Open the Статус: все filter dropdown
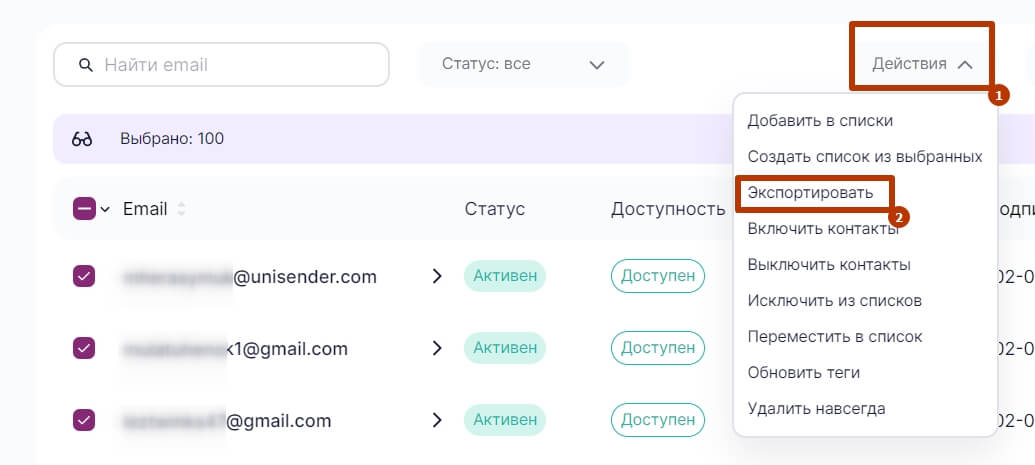This screenshot has width=1035, height=465. (523, 64)
